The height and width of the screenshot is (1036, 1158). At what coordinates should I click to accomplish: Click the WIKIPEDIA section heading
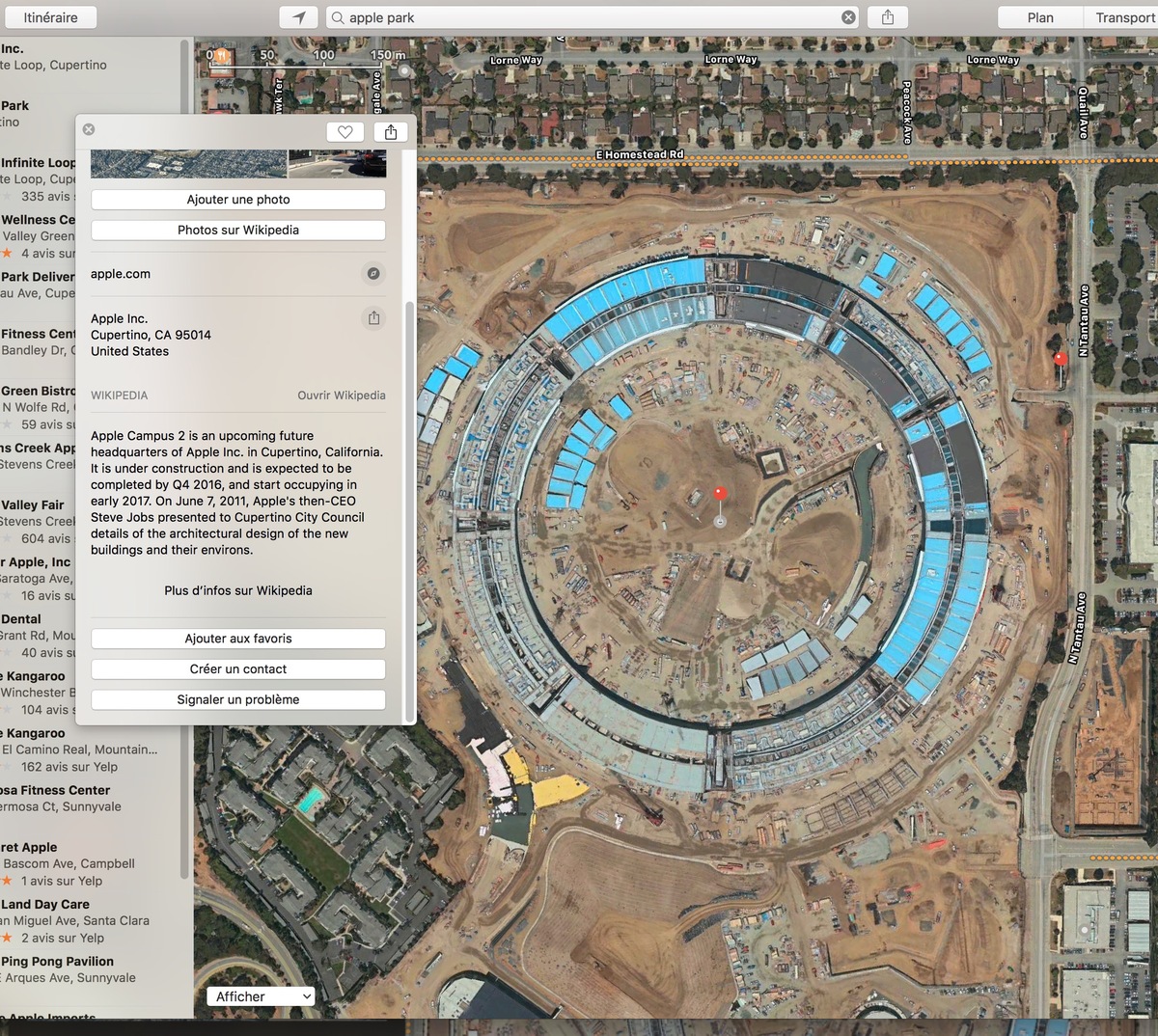coord(120,395)
